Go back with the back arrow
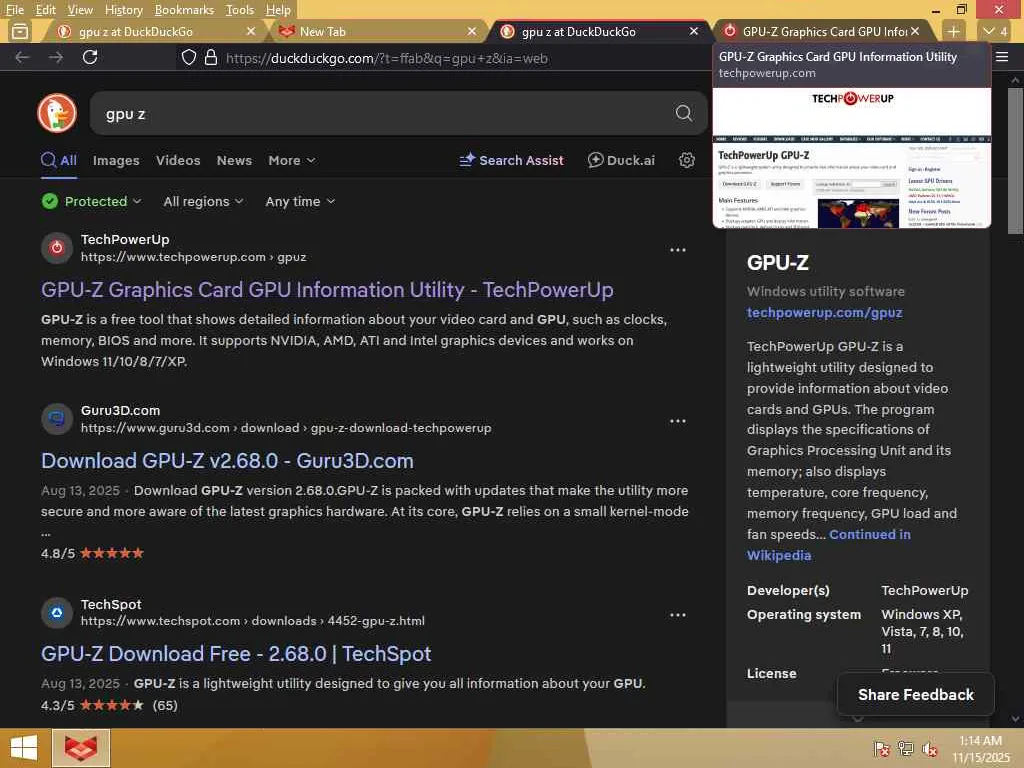This screenshot has width=1024, height=768. pos(22,57)
